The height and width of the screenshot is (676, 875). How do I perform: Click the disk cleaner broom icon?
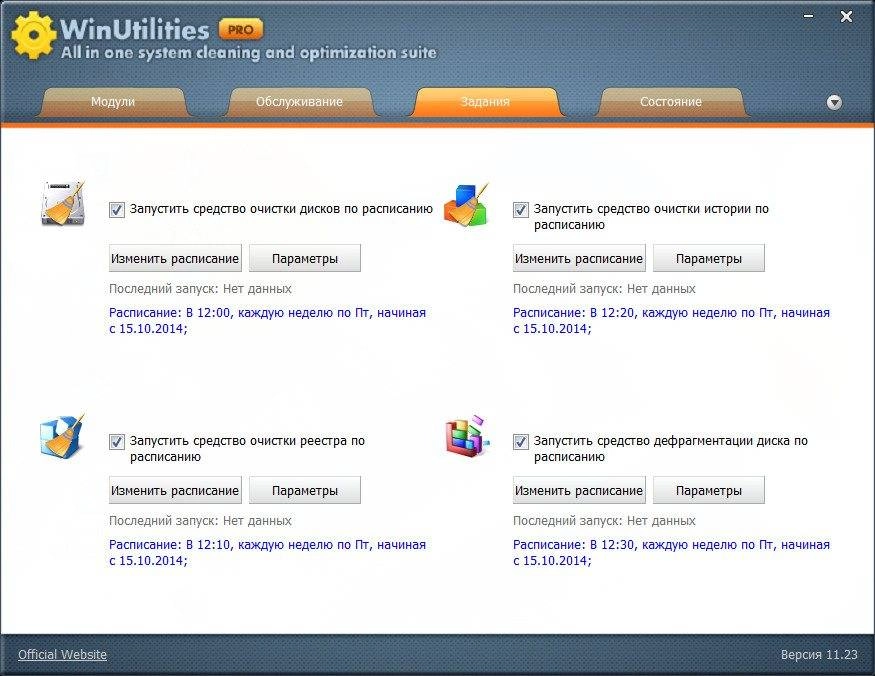63,203
